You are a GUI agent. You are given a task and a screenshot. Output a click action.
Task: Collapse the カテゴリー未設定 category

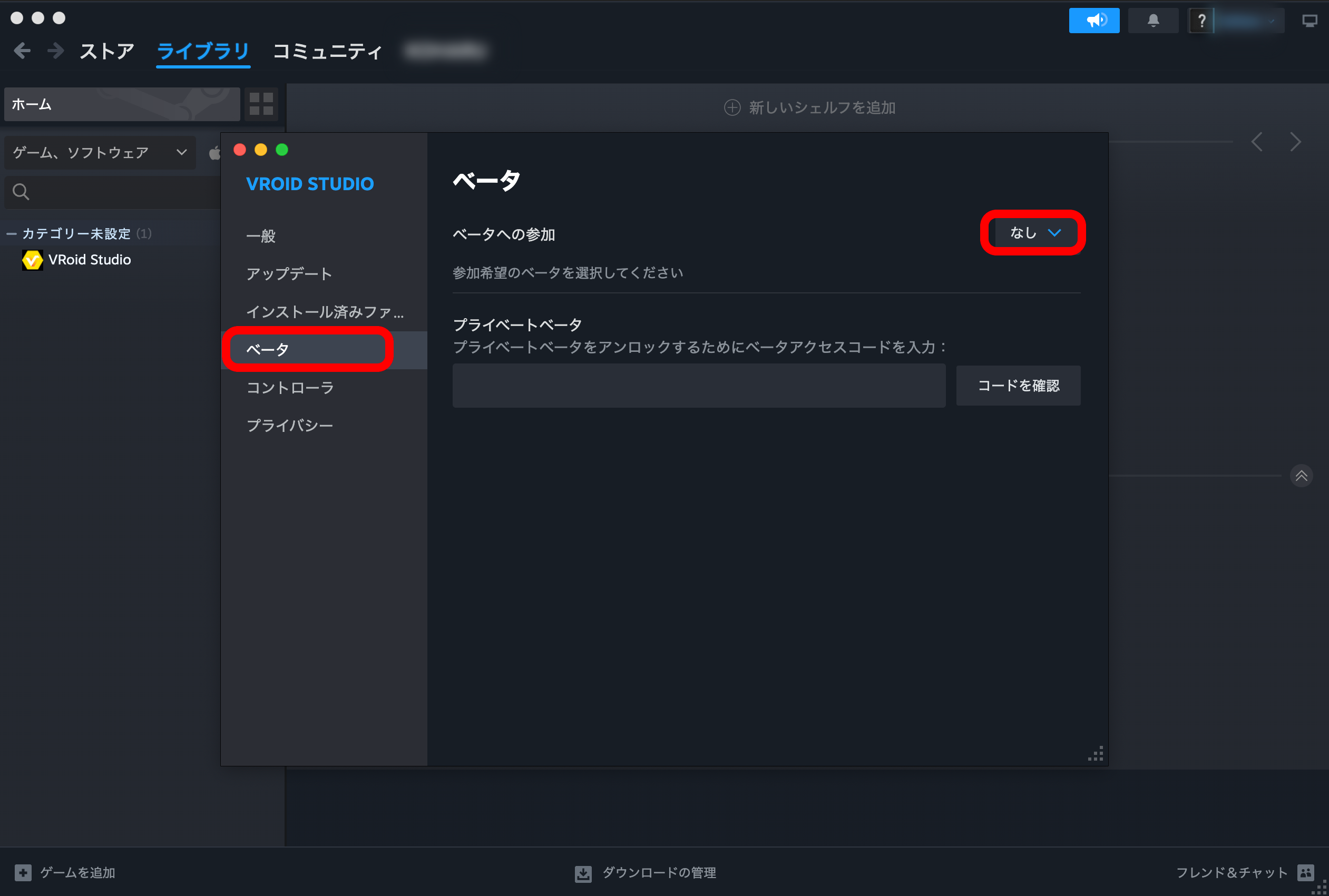point(12,234)
